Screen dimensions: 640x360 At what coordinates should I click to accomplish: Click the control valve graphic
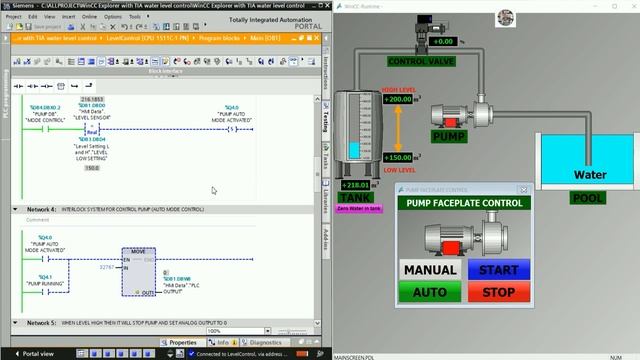point(429,34)
